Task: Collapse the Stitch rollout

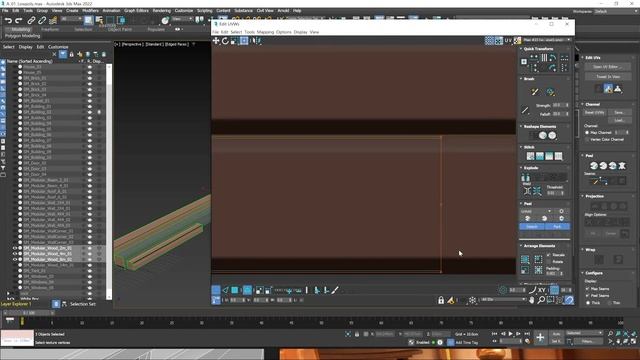Action: (x=521, y=147)
